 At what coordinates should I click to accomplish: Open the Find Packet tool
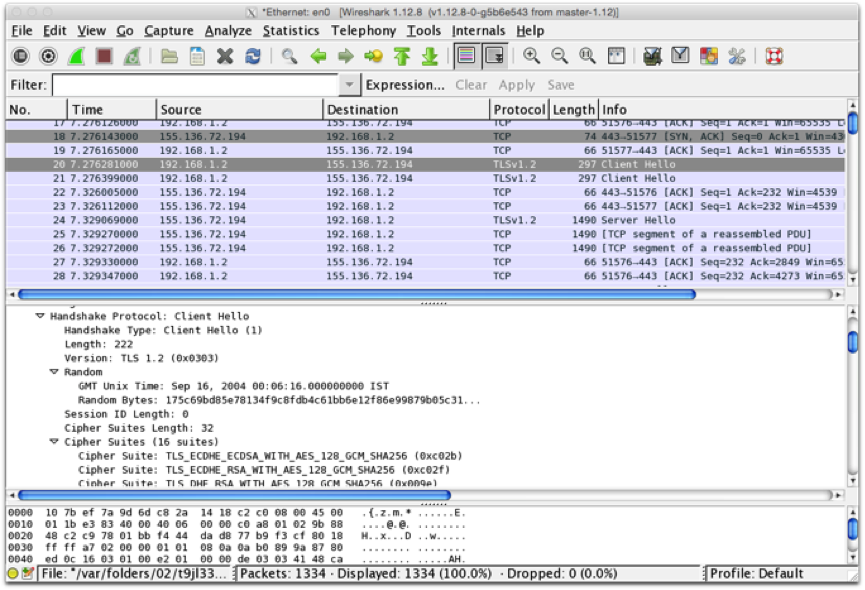pyautogui.click(x=290, y=55)
